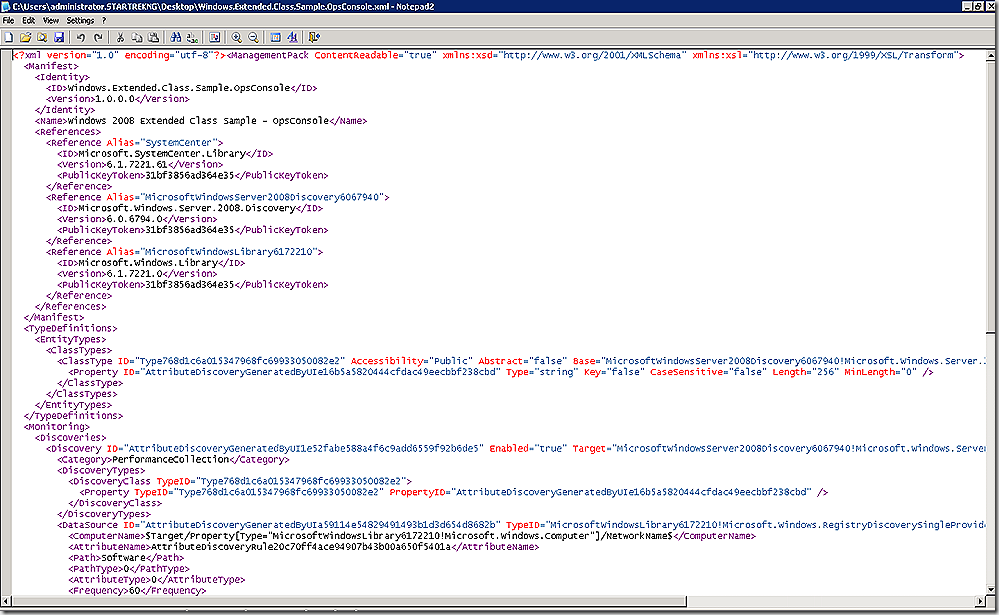Click the Open file folder icon
Viewport: 999px width, 615px height.
coord(25,38)
